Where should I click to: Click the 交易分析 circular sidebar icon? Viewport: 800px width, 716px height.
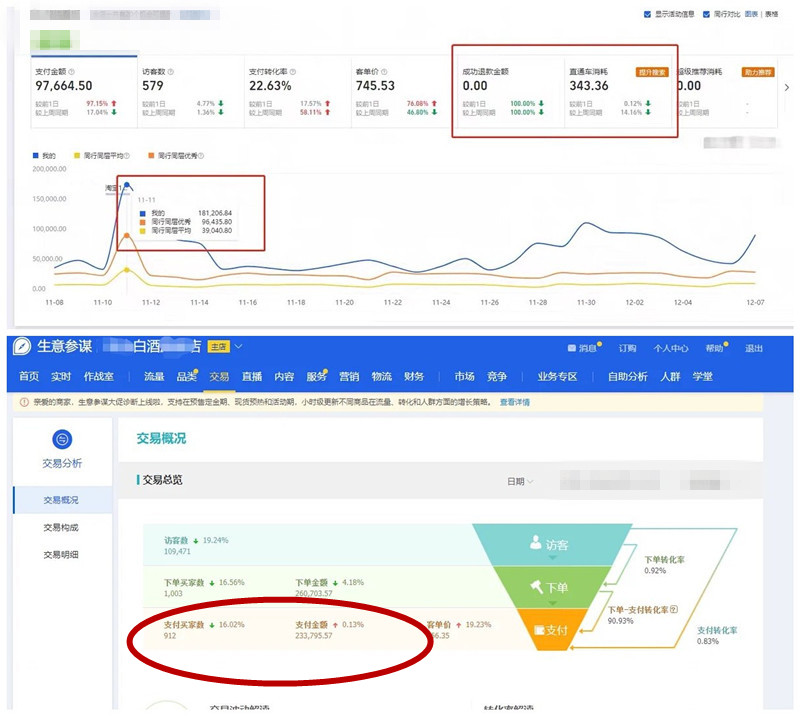[x=61, y=440]
